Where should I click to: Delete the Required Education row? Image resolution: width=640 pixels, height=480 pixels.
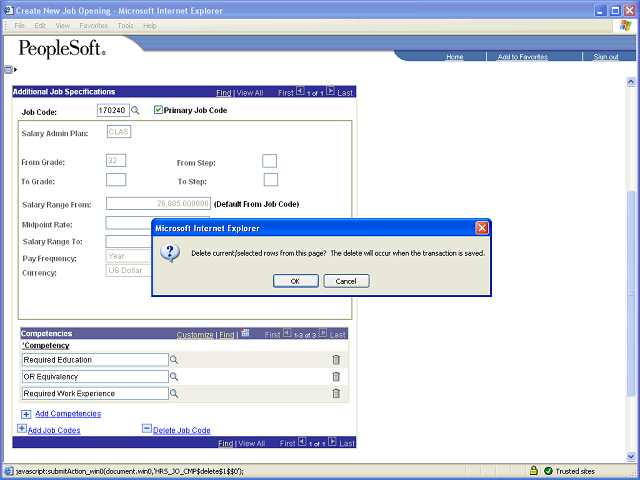[336, 360]
